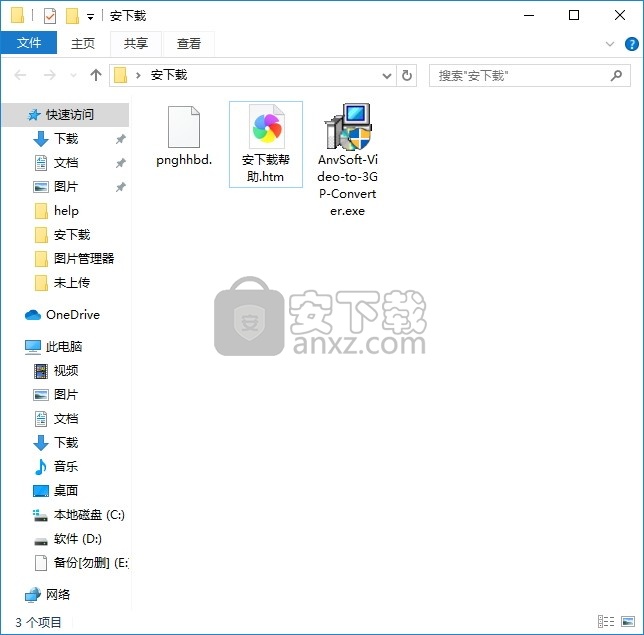Image resolution: width=644 pixels, height=635 pixels.
Task: Switch to the 查看 ribbon tab
Action: click(189, 43)
